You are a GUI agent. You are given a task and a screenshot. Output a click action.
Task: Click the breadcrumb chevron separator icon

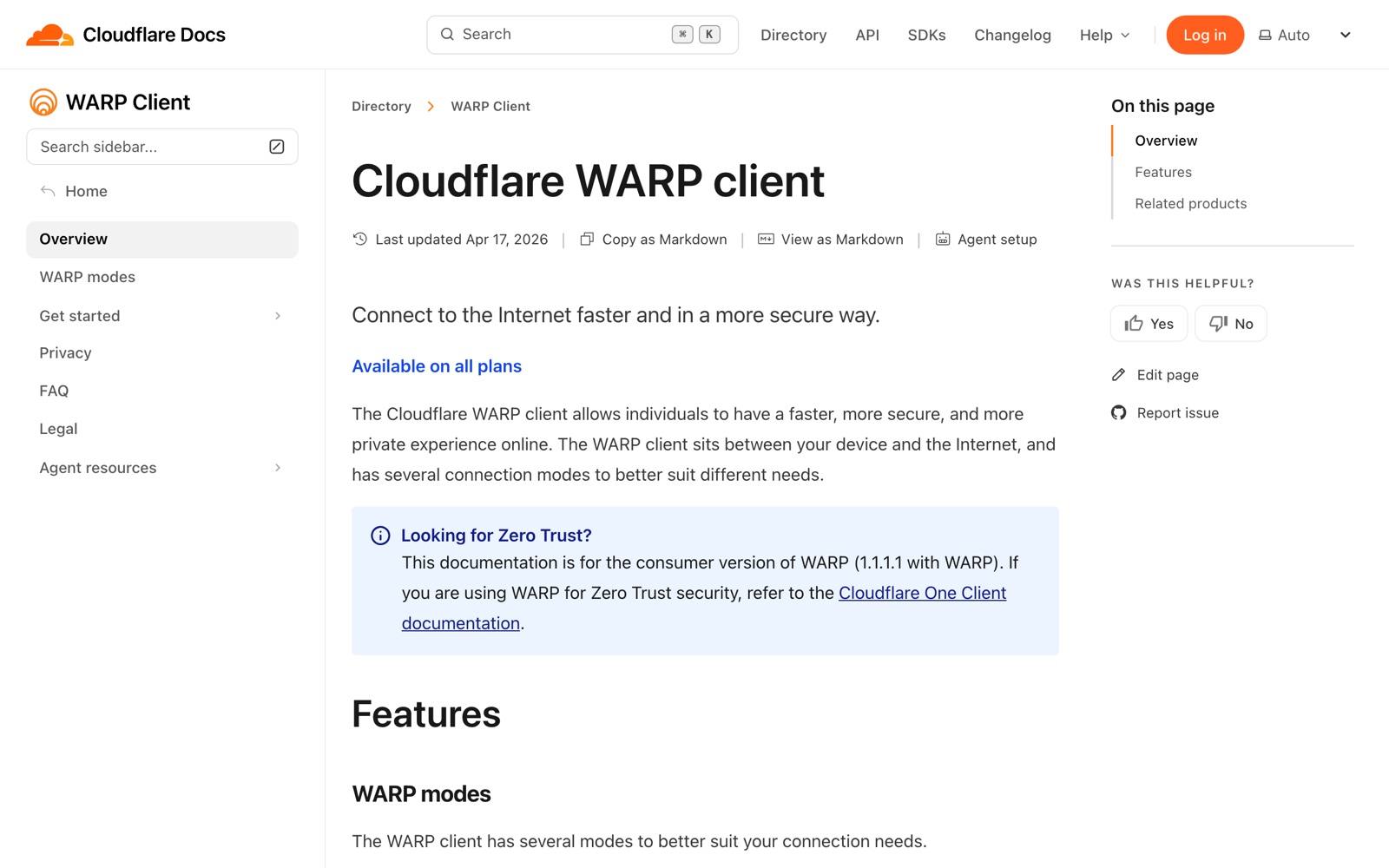tap(431, 107)
